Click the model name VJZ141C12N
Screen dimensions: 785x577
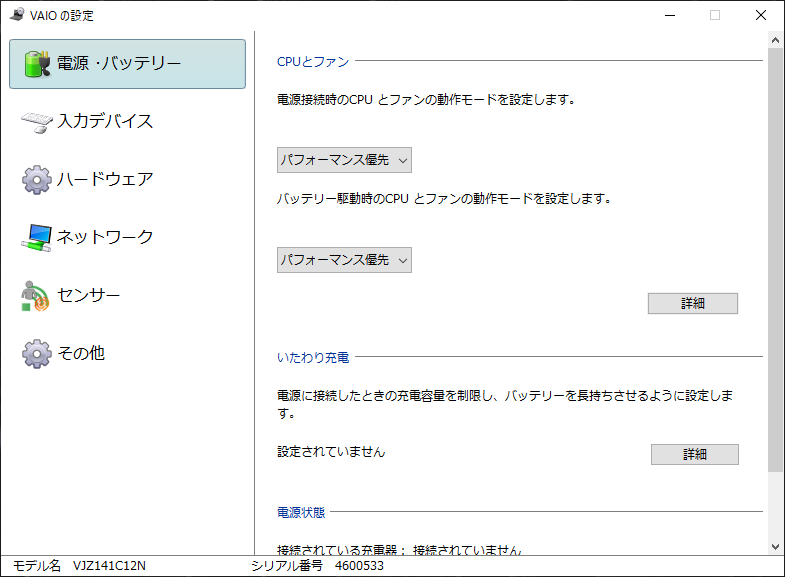point(109,566)
